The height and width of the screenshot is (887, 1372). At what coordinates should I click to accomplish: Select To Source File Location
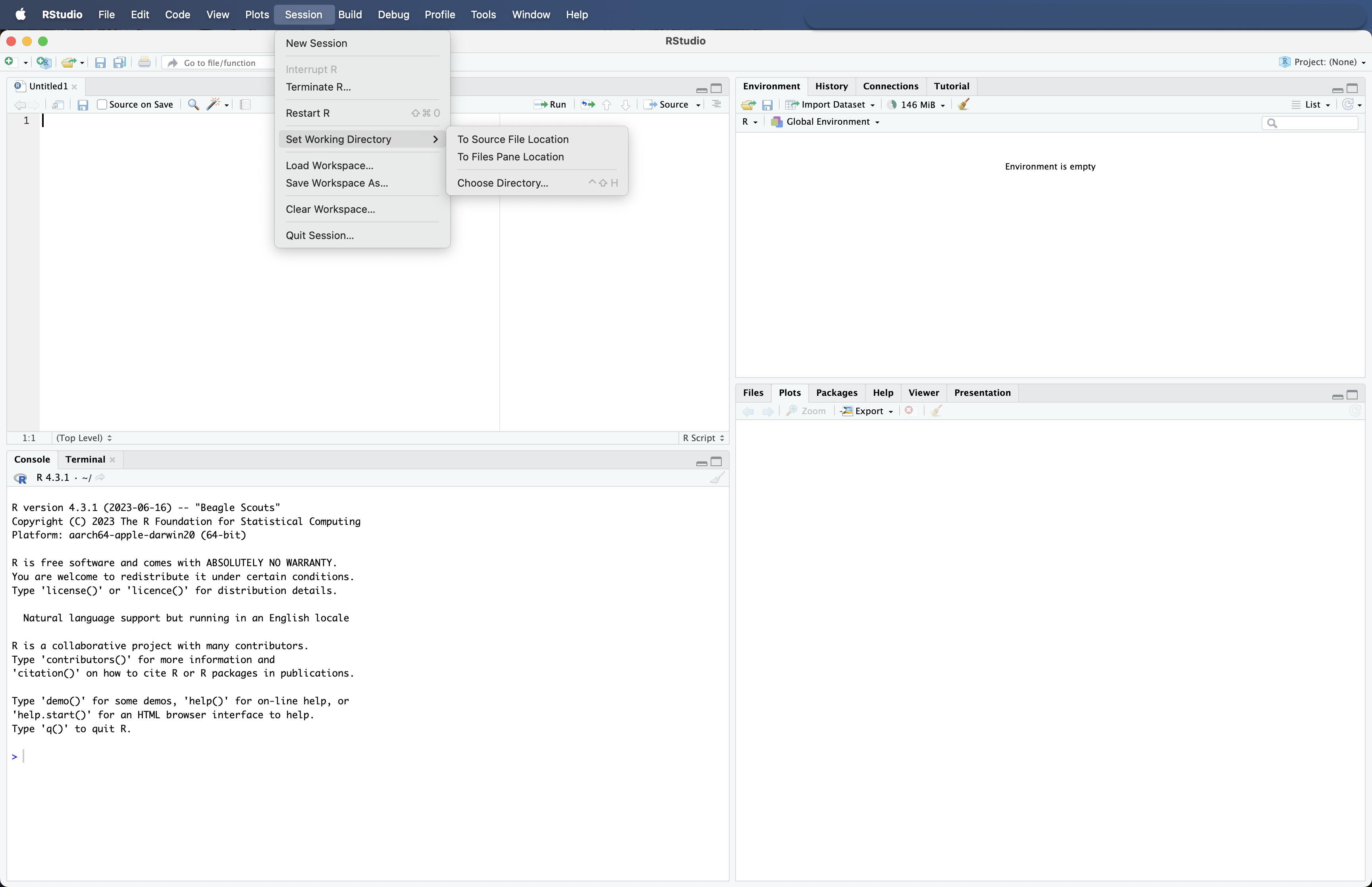pyautogui.click(x=537, y=139)
